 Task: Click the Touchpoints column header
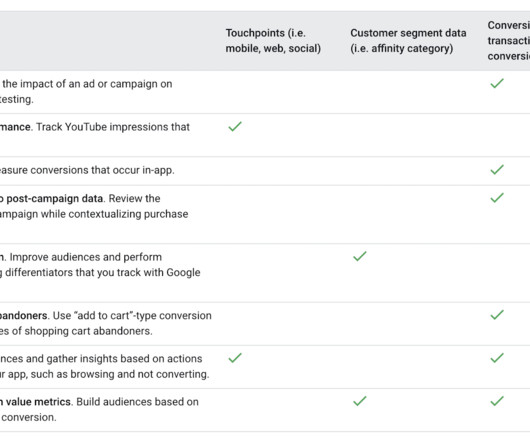click(273, 41)
